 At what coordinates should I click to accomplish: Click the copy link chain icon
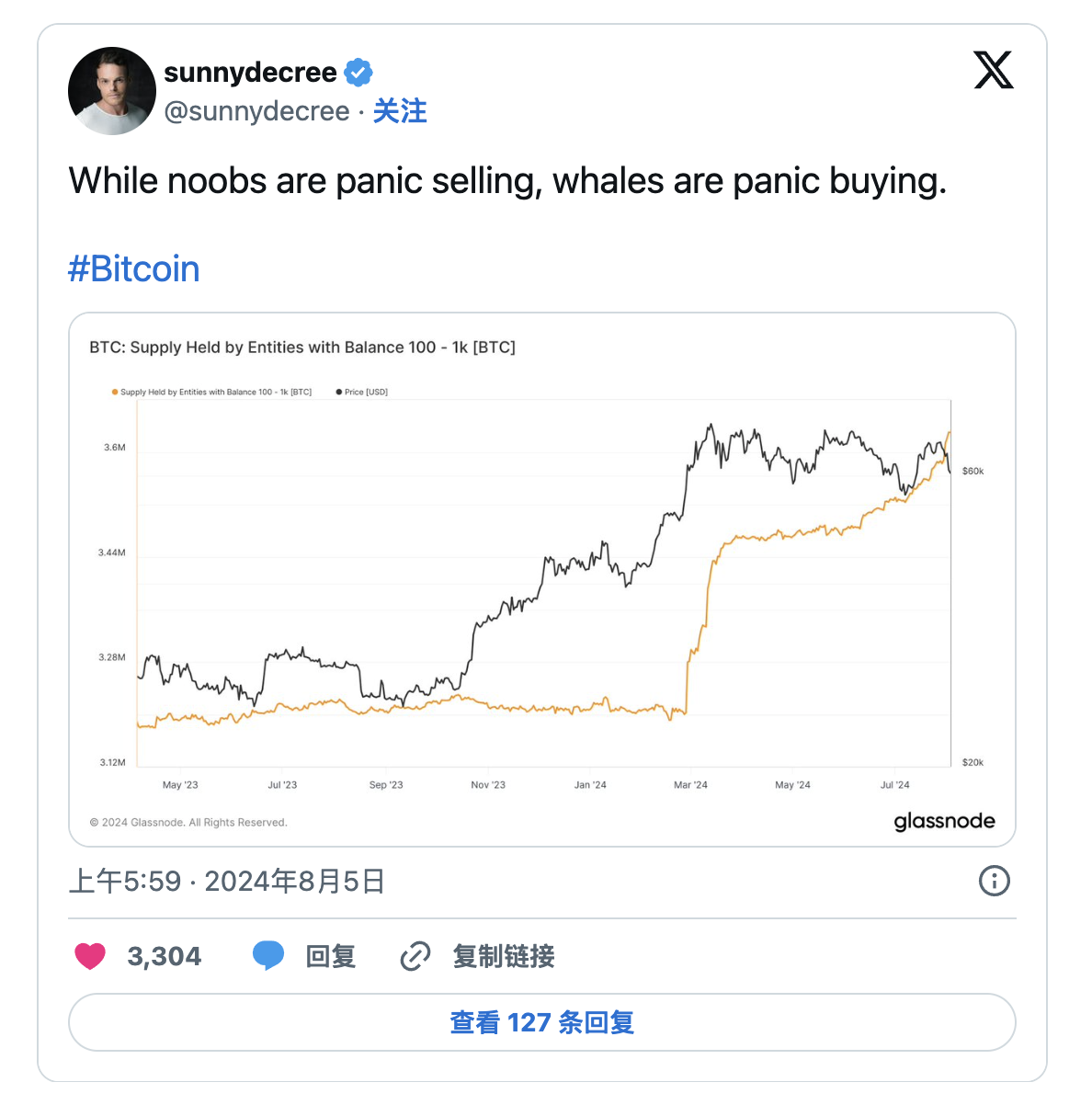click(415, 956)
